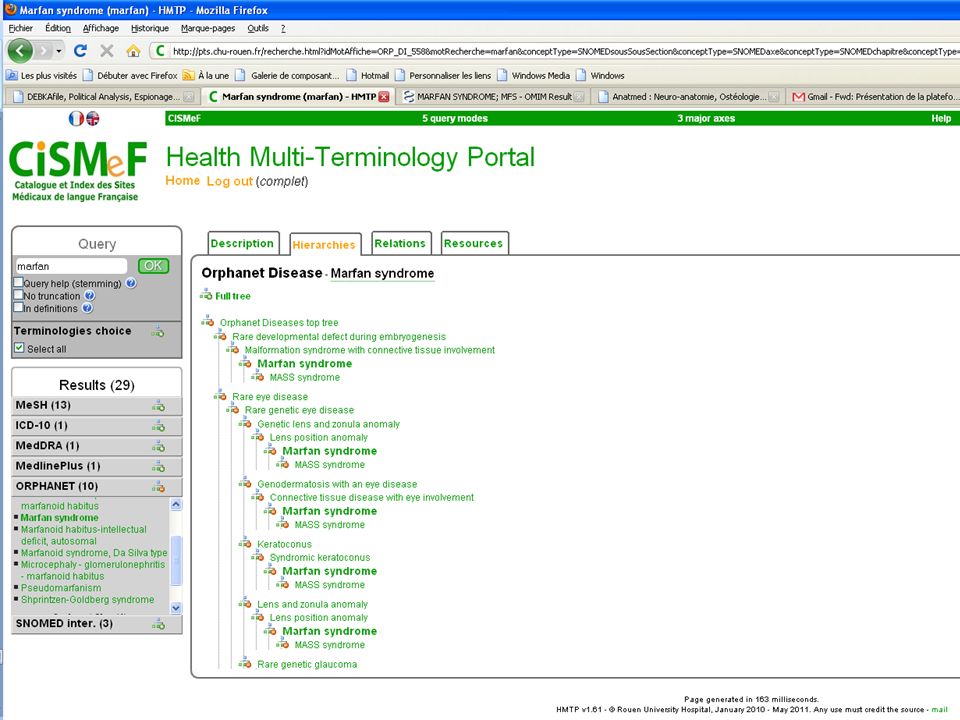Switch language with the British flag icon

92,119
